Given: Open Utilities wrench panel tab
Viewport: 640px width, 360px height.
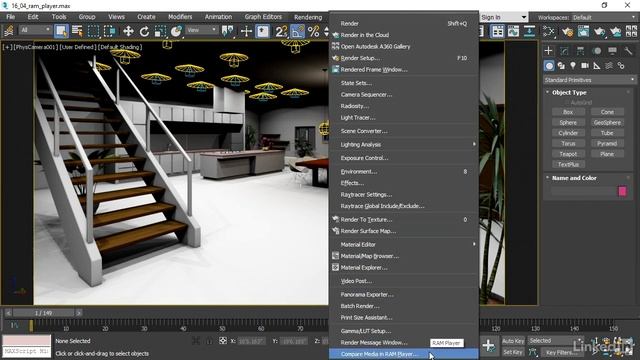Looking at the screenshot, I should 628,51.
